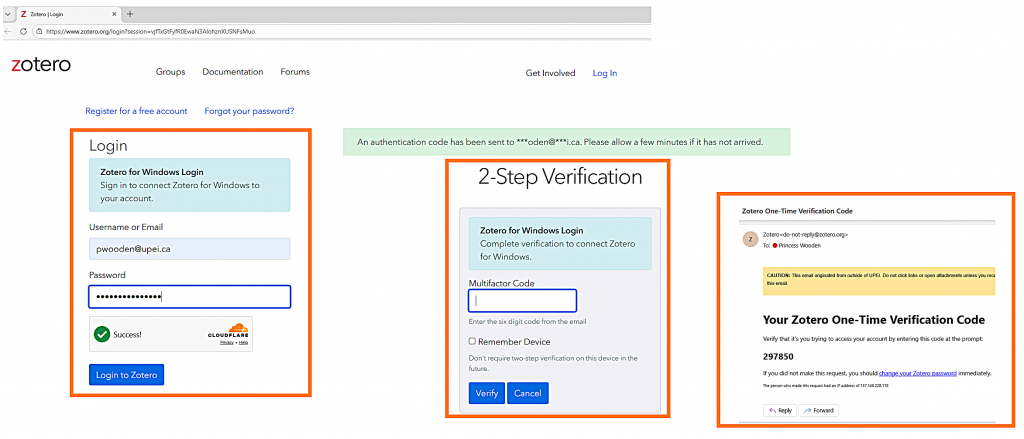Expand the browser tab list dropdown
This screenshot has width=1024, height=439.
click(9, 14)
